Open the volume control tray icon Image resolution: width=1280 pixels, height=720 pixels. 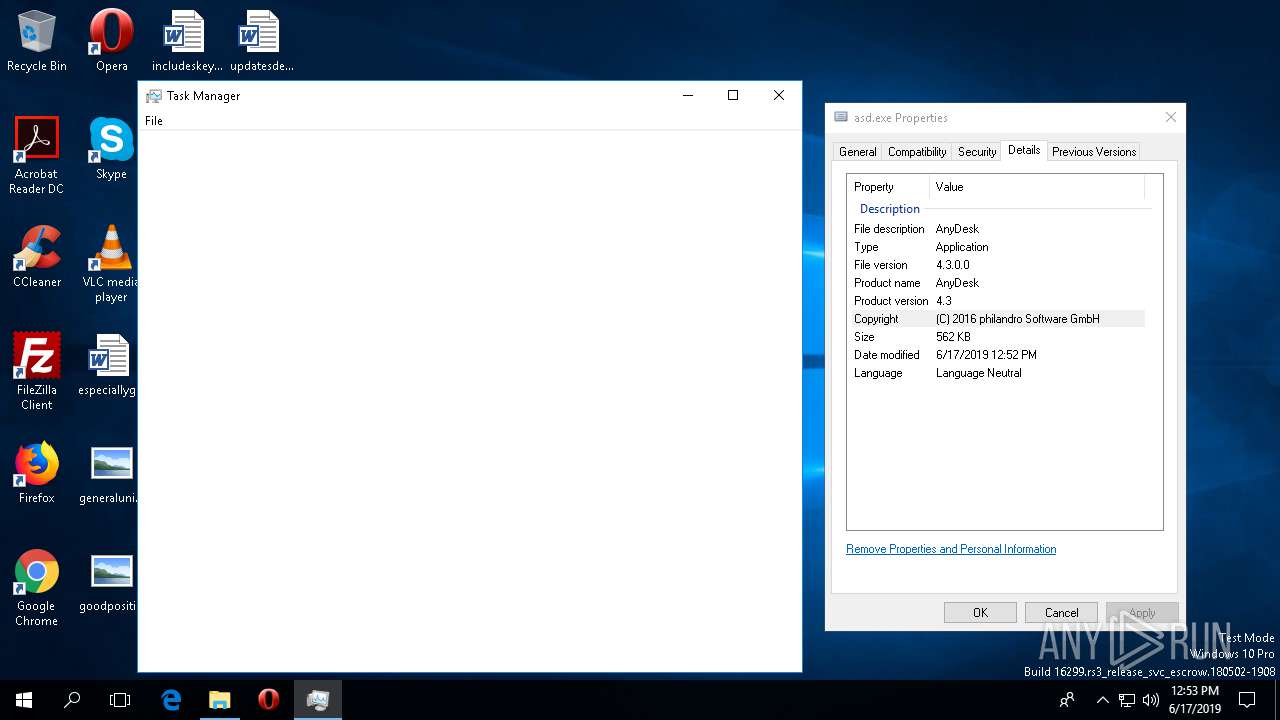pos(1151,700)
